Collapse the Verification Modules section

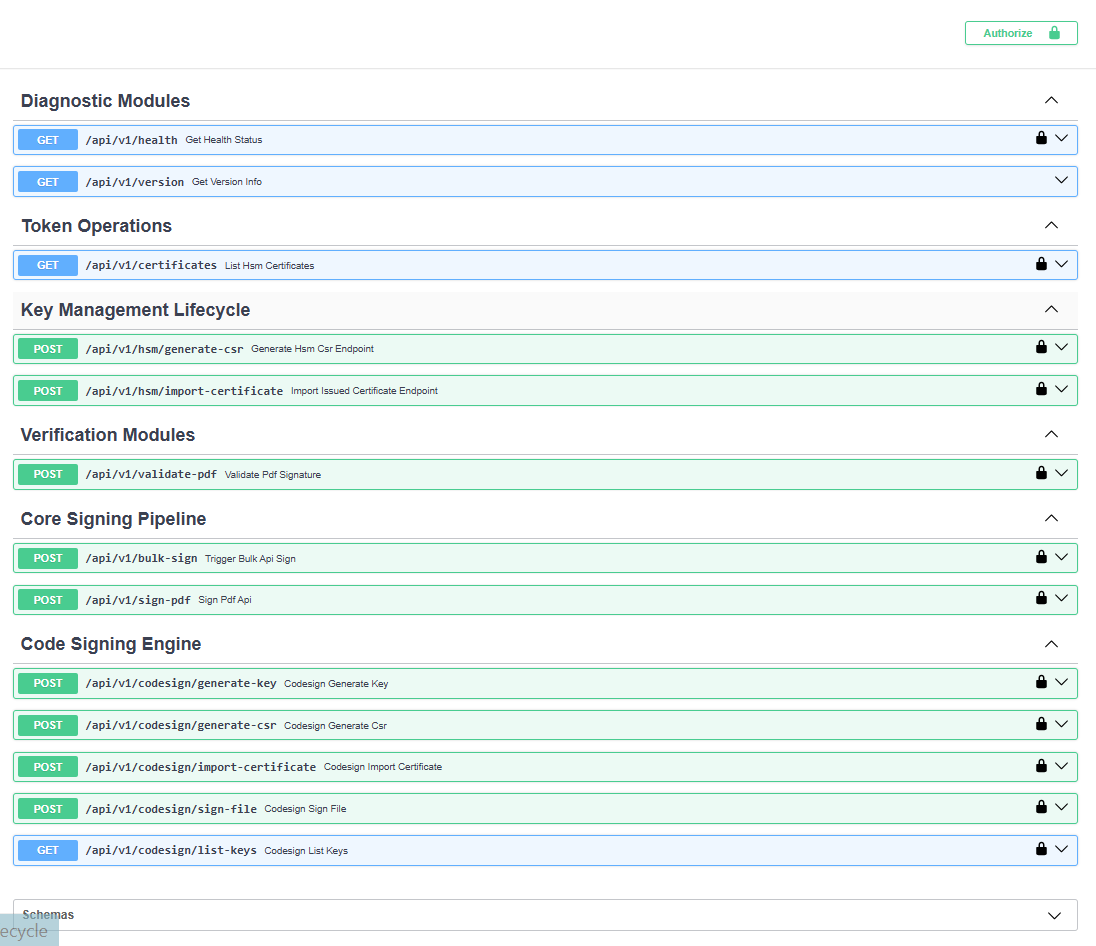pos(1051,434)
